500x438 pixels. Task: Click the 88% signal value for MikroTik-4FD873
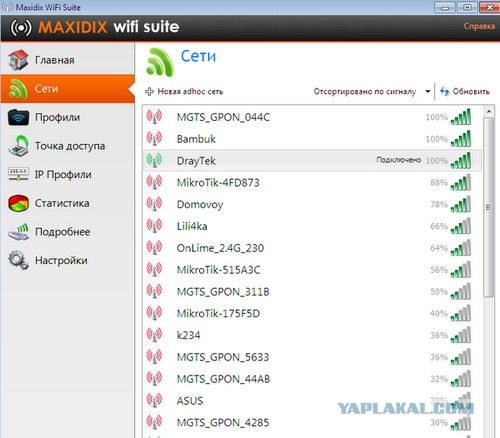[439, 182]
